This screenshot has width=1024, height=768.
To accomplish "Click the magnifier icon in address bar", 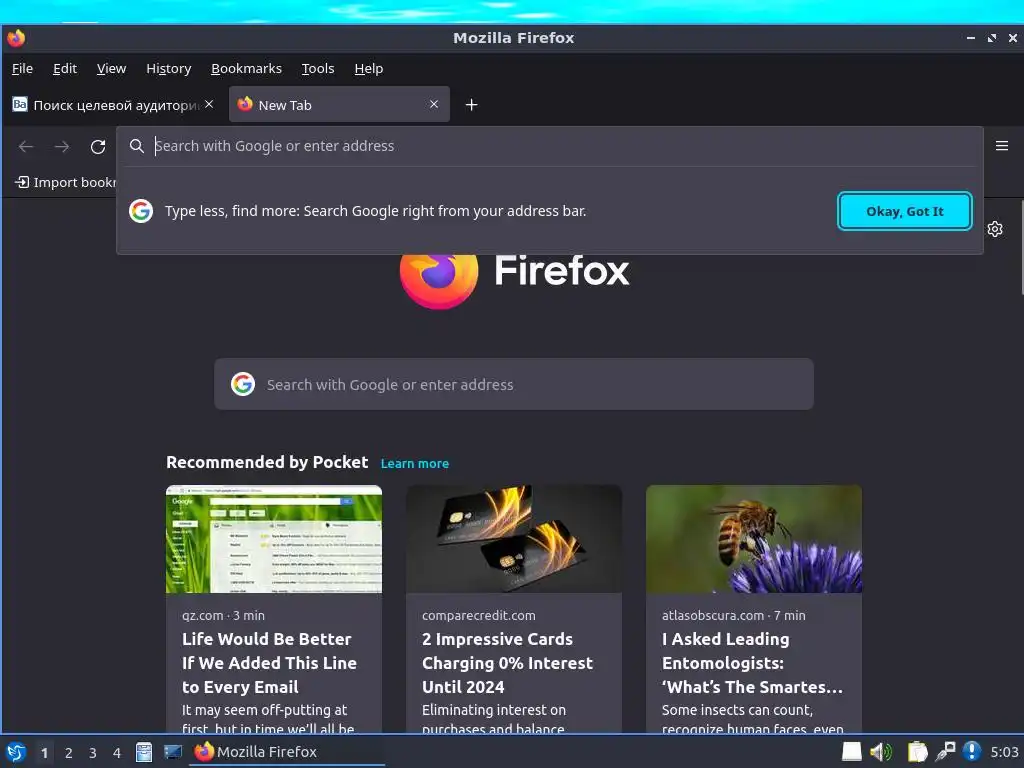I will click(136, 146).
